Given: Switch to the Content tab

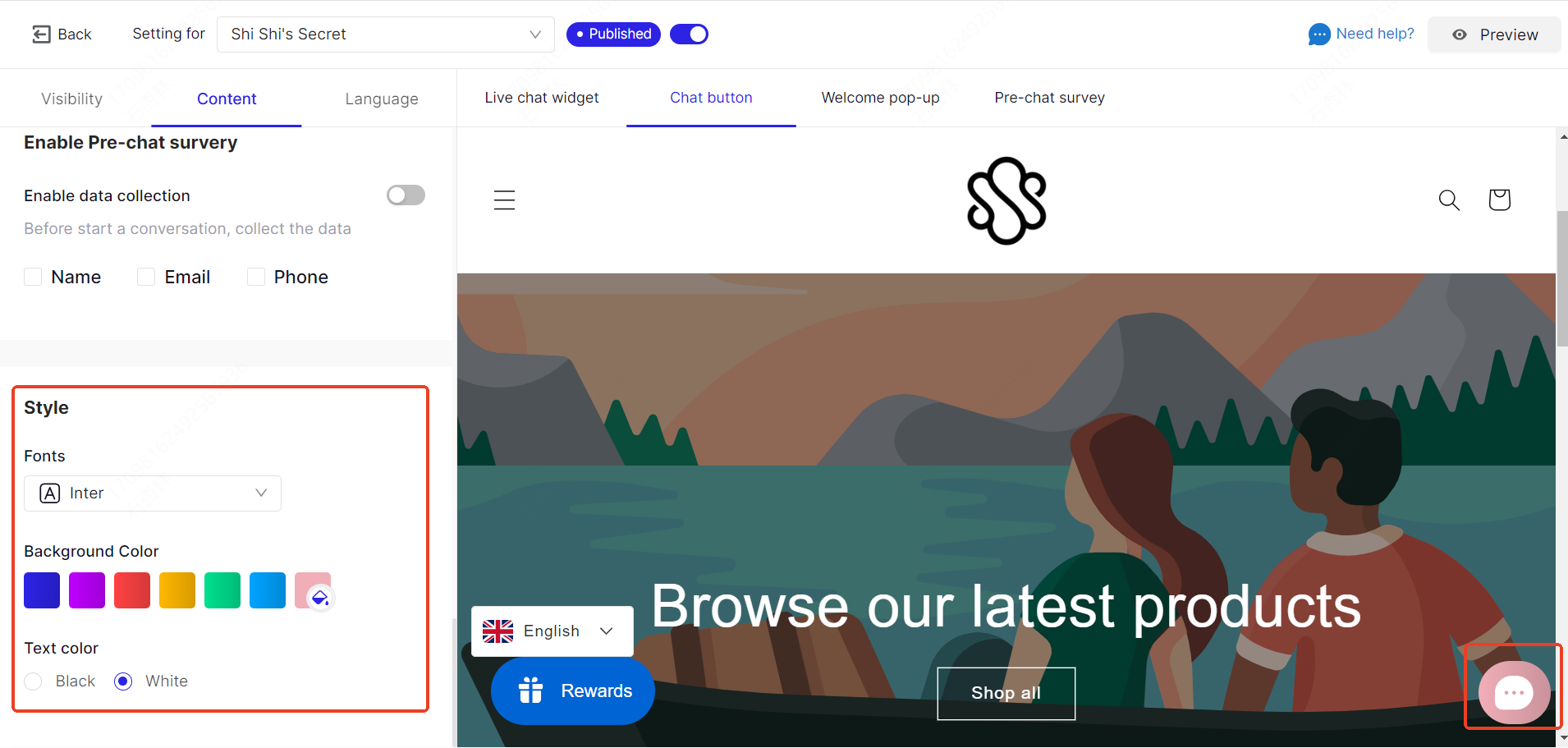Looking at the screenshot, I should (227, 99).
